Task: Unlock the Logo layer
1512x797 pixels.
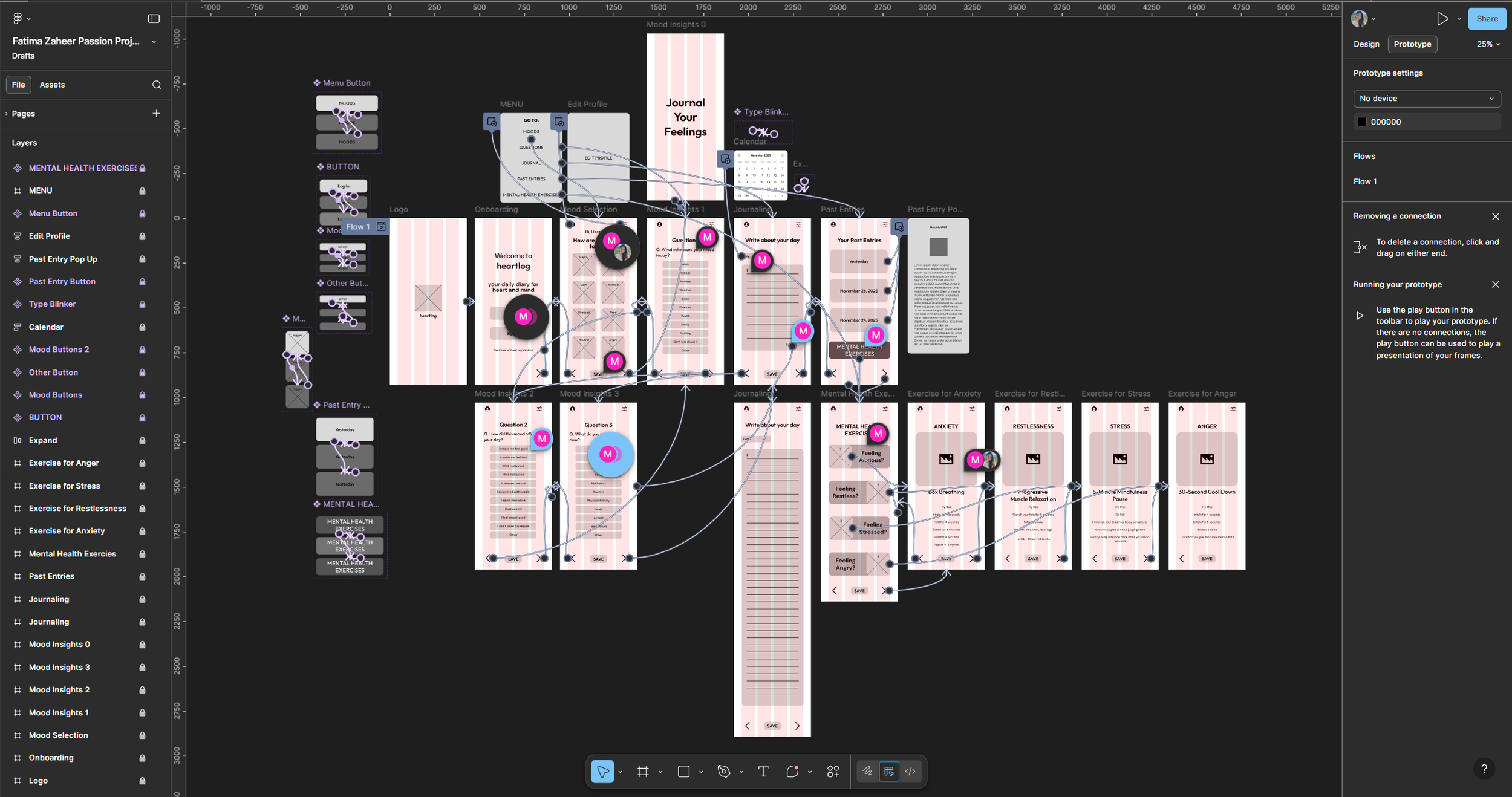Action: (x=142, y=781)
